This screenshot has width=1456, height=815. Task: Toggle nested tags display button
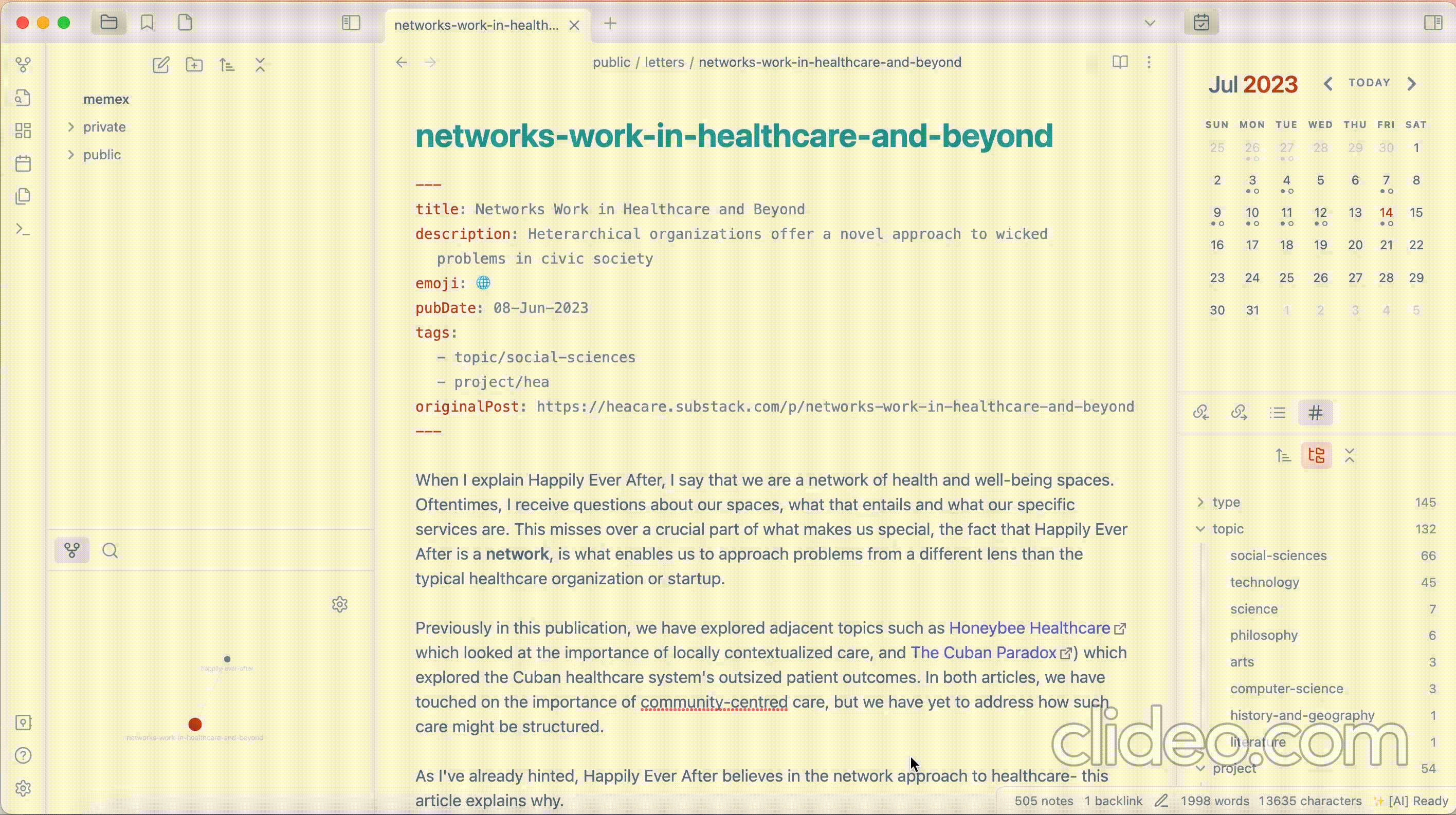pos(1316,456)
